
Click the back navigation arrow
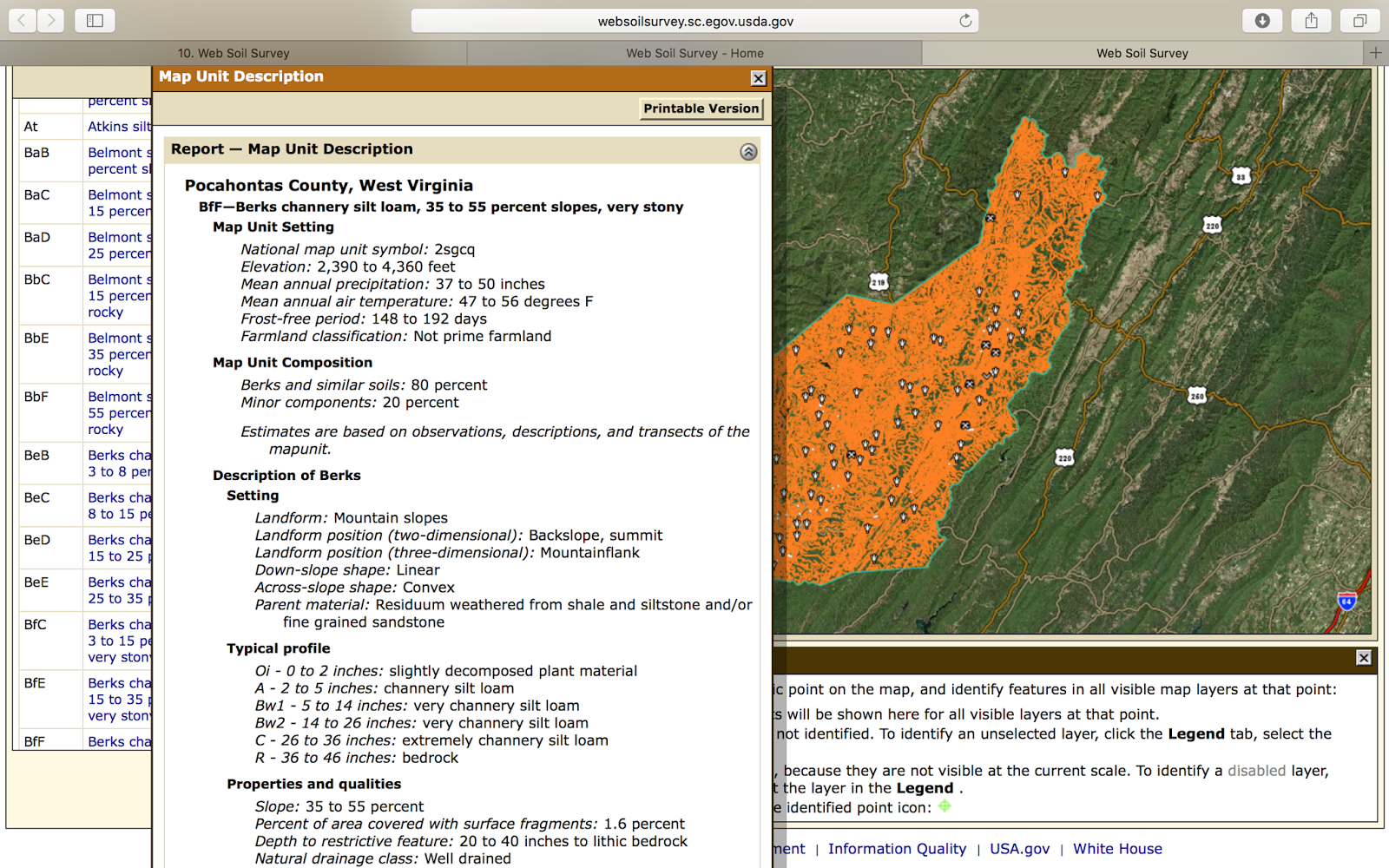pos(21,20)
